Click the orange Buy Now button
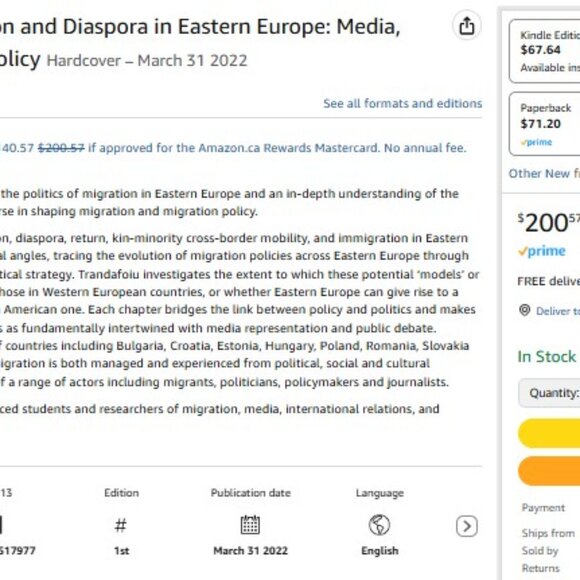The height and width of the screenshot is (580, 580). pyautogui.click(x=549, y=471)
